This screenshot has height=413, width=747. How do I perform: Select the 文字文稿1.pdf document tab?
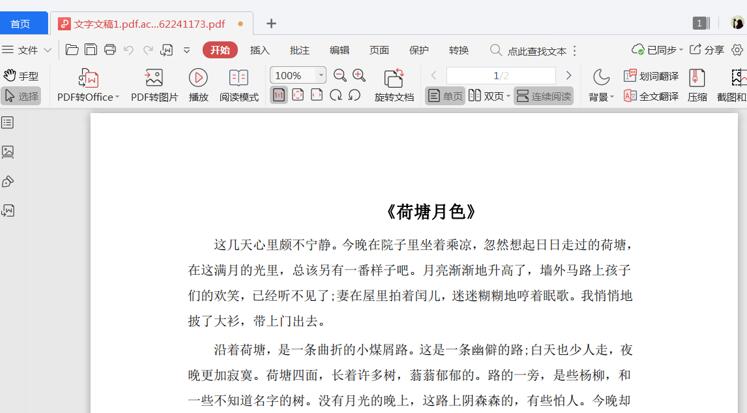point(149,24)
